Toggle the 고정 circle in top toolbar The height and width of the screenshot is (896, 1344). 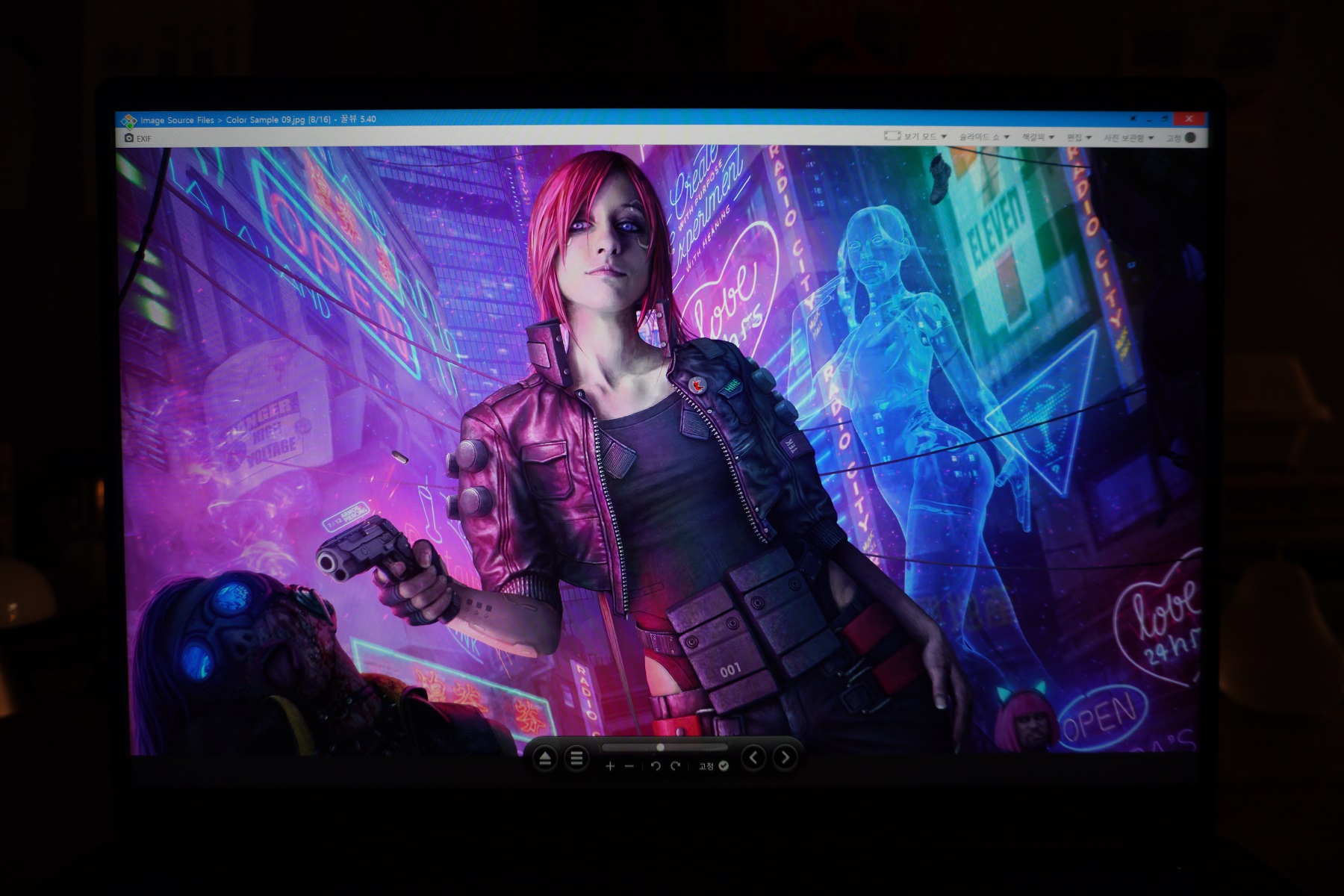pos(1190,137)
